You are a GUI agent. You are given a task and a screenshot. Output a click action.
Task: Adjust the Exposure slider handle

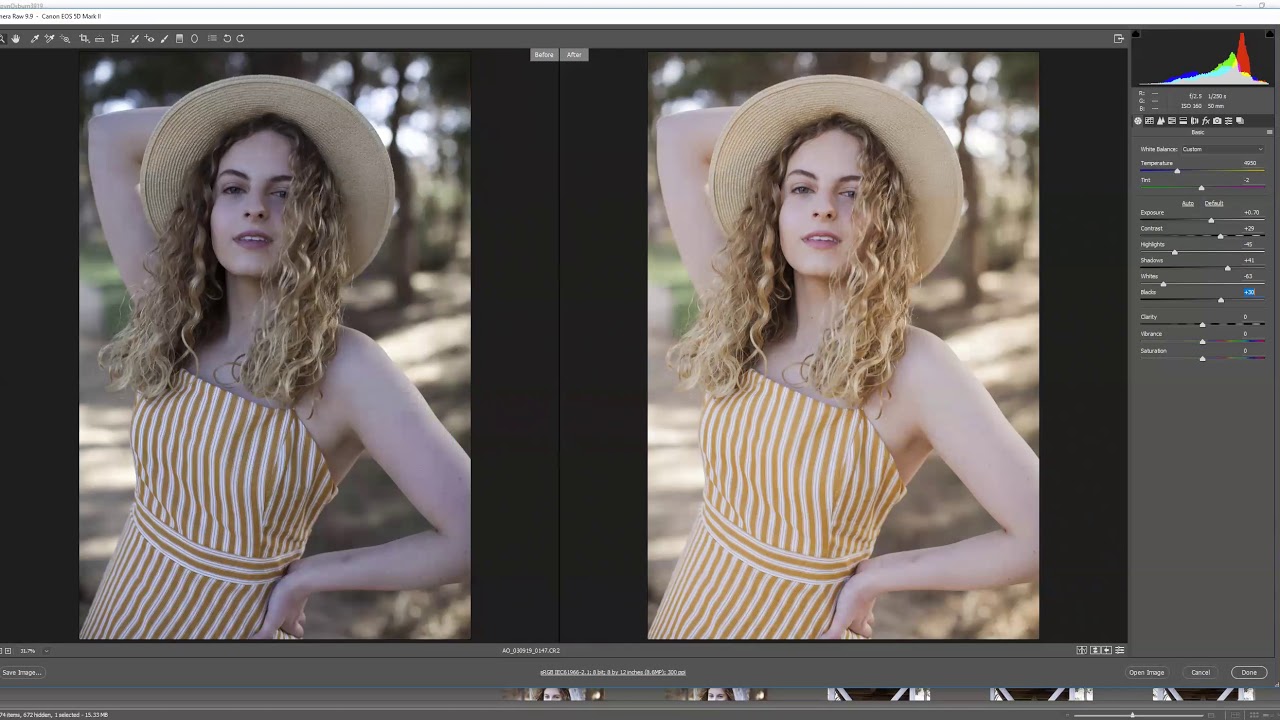point(1211,220)
